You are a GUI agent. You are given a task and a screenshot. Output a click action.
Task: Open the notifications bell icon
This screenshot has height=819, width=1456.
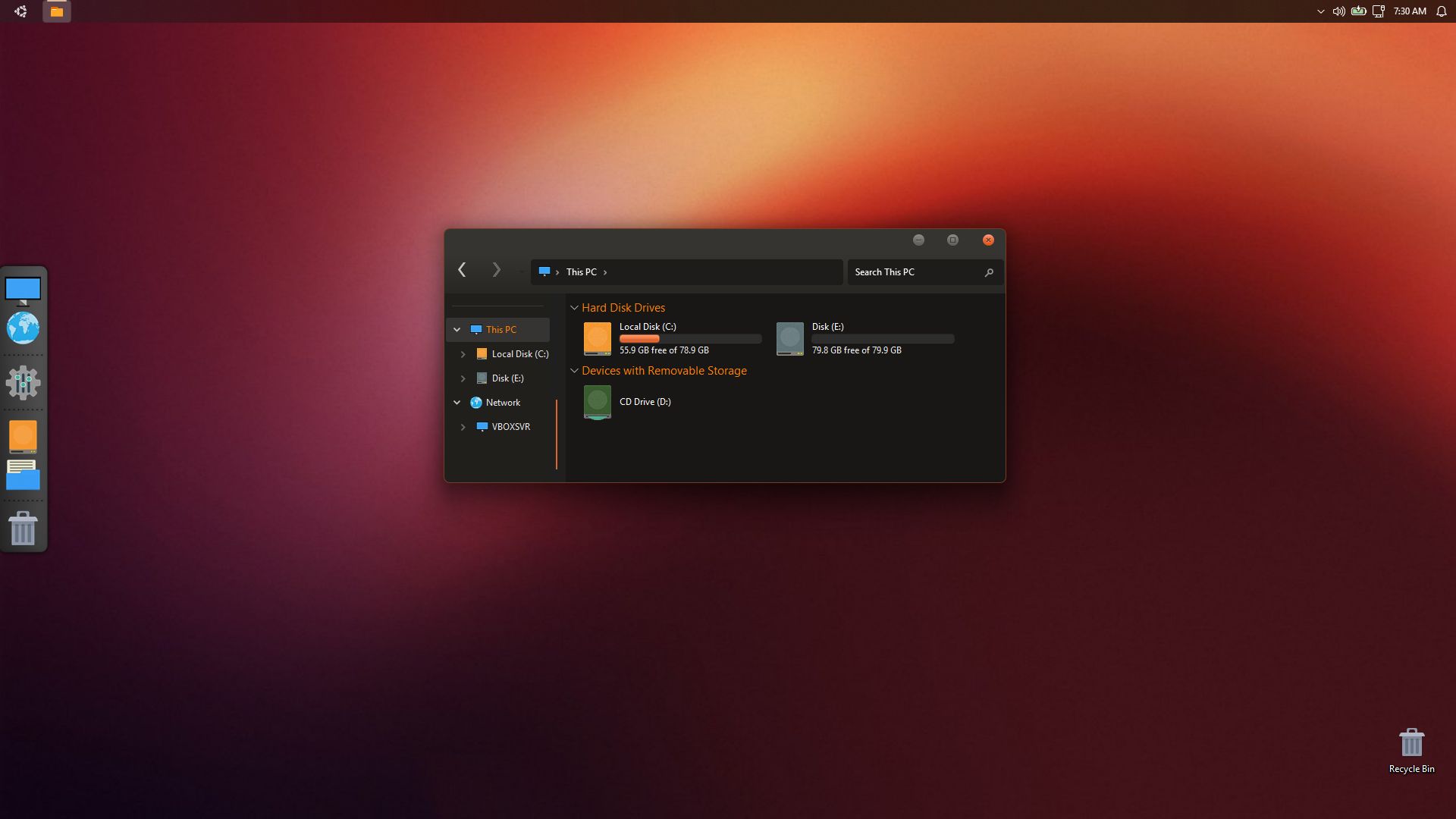click(x=1442, y=11)
